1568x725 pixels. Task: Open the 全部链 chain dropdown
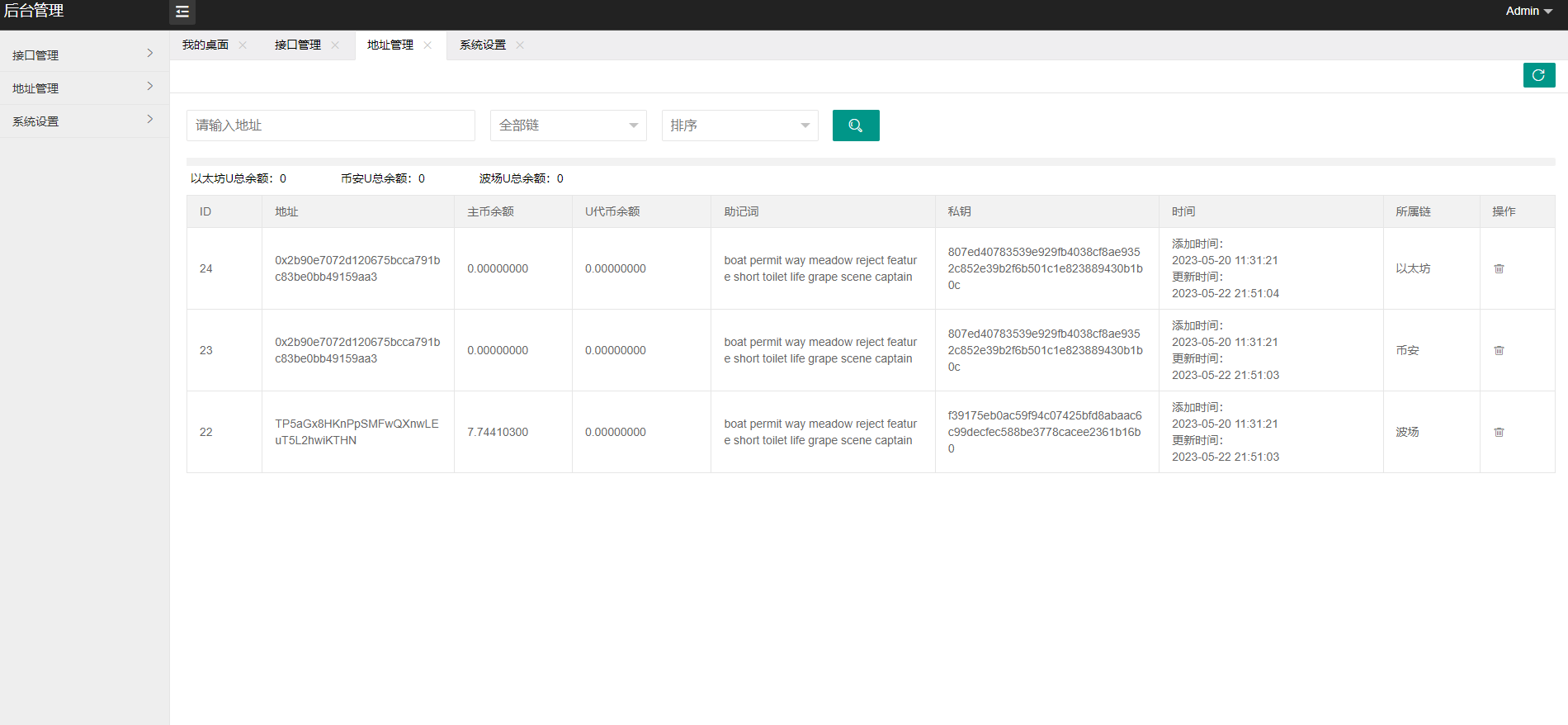[x=568, y=126]
